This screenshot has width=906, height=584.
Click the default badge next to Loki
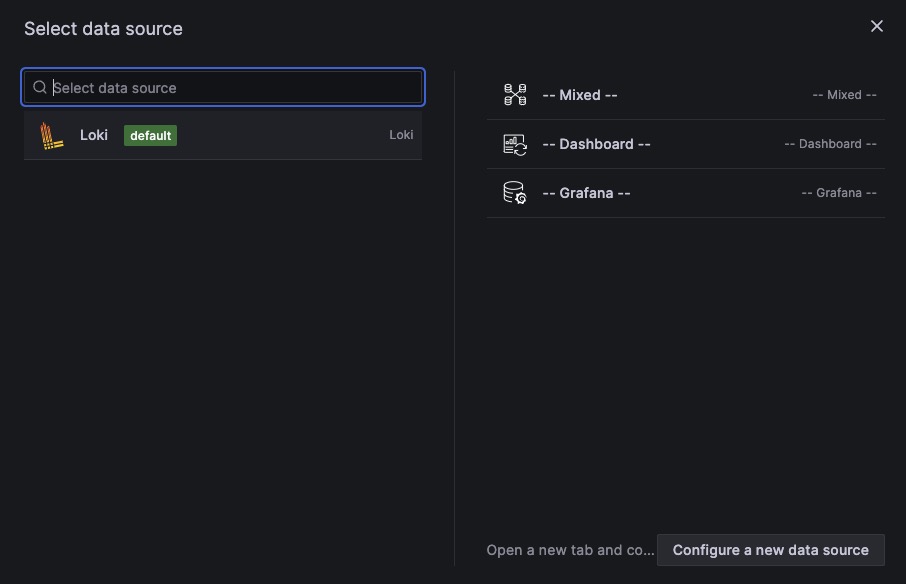coord(150,135)
